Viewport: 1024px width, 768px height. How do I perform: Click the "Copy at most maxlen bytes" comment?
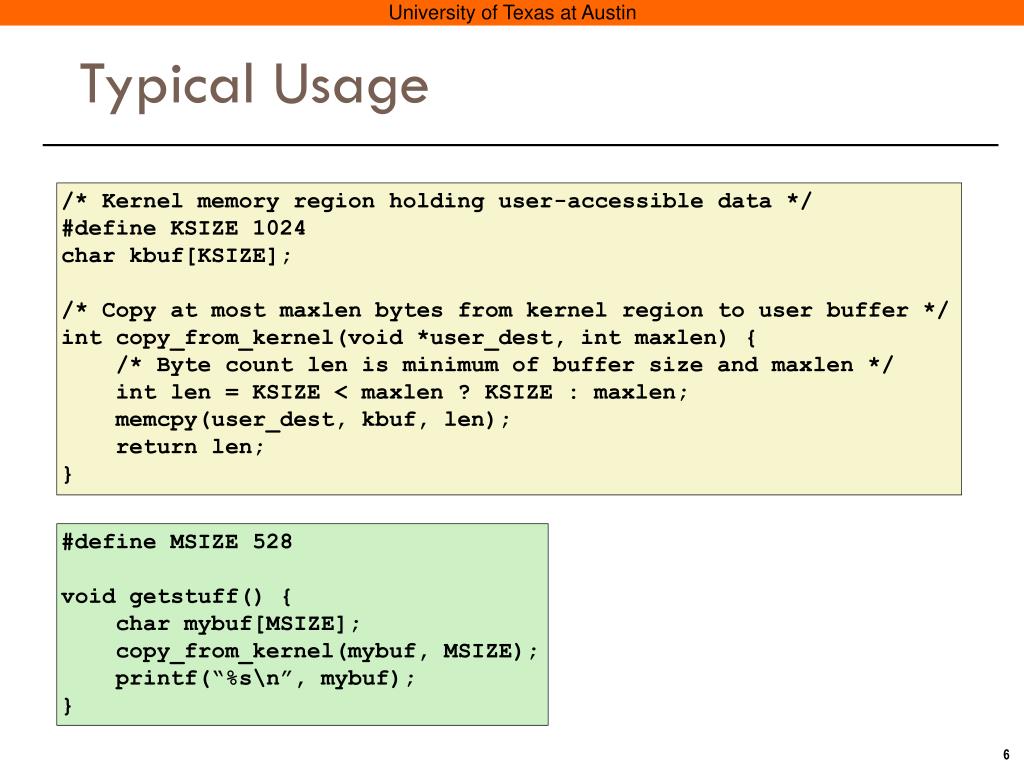tap(505, 310)
